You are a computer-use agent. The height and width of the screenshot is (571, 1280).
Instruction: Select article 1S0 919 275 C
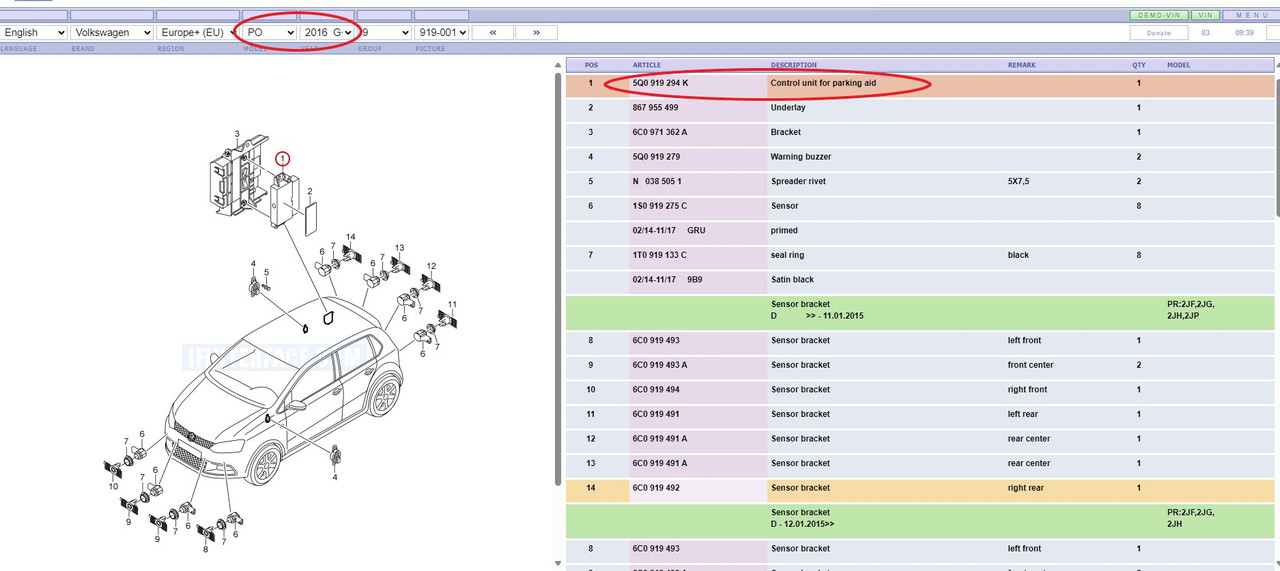point(660,206)
